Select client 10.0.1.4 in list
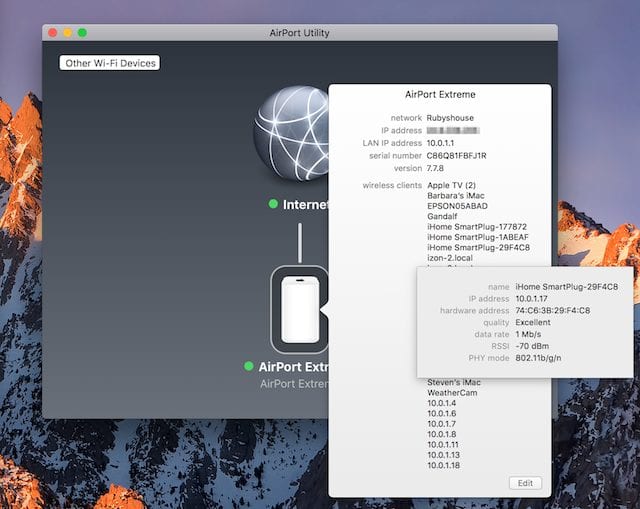The image size is (640, 509). tap(442, 404)
